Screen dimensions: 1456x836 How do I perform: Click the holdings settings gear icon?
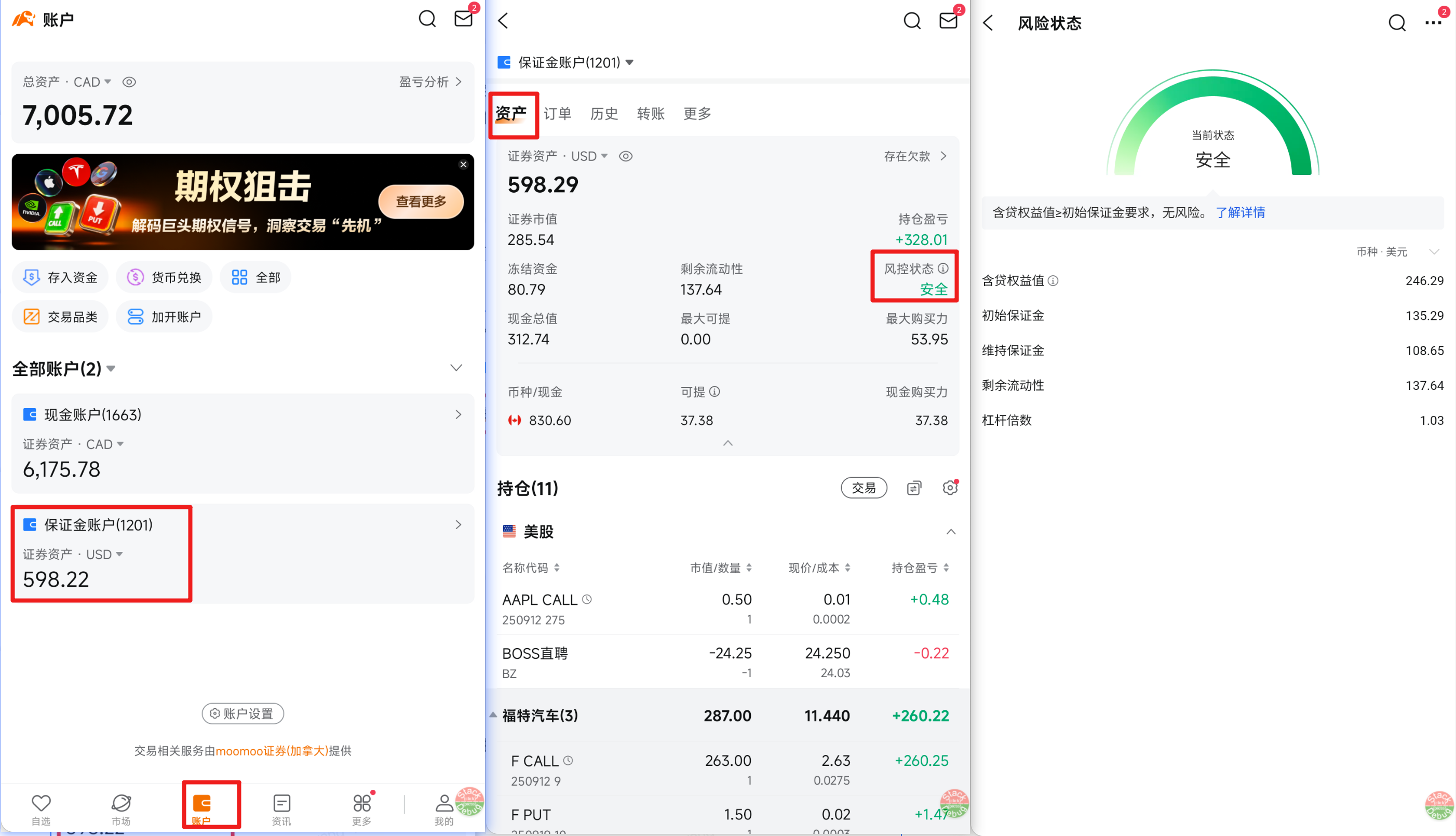[x=950, y=488]
